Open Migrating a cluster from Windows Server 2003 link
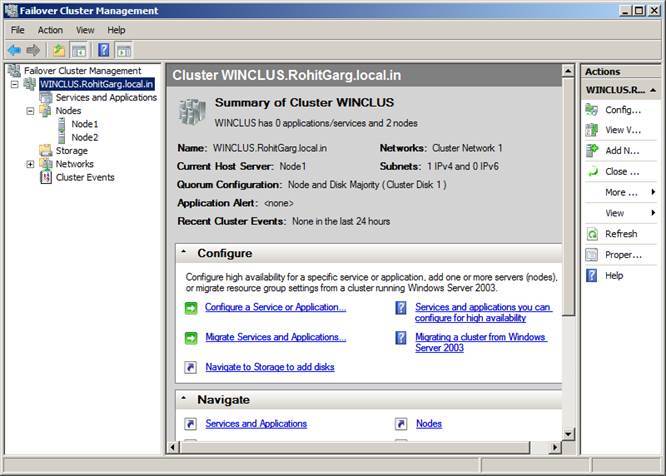Viewport: 666px width, 476px height. 481,342
